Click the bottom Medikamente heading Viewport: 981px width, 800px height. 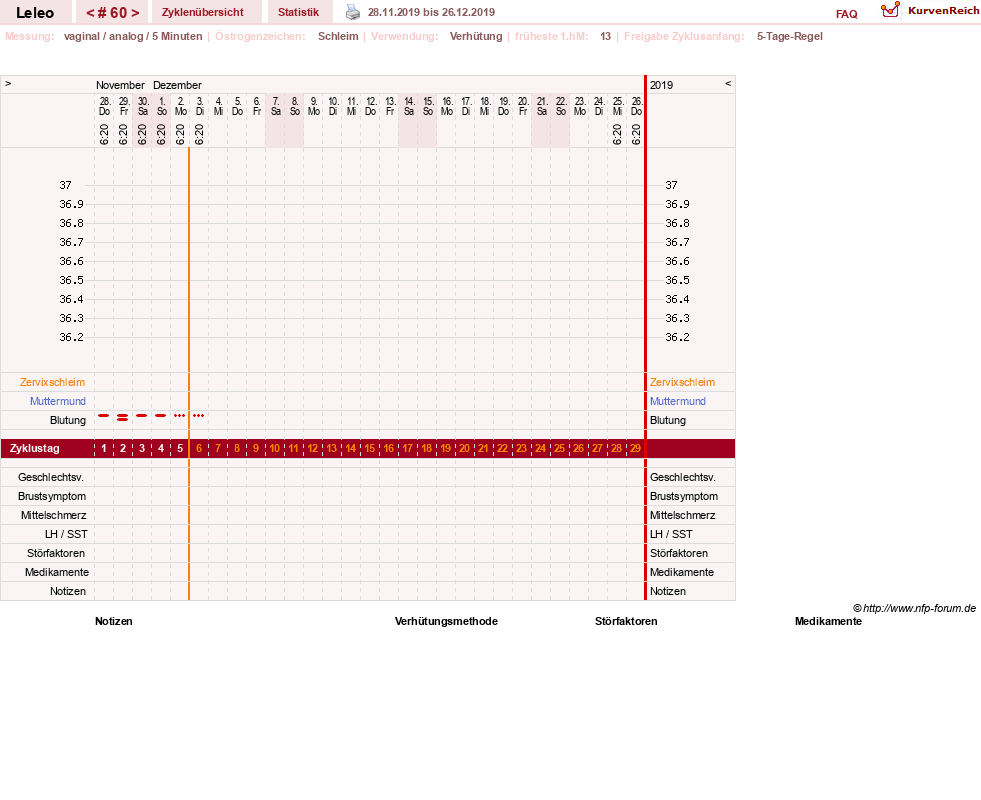coord(828,621)
